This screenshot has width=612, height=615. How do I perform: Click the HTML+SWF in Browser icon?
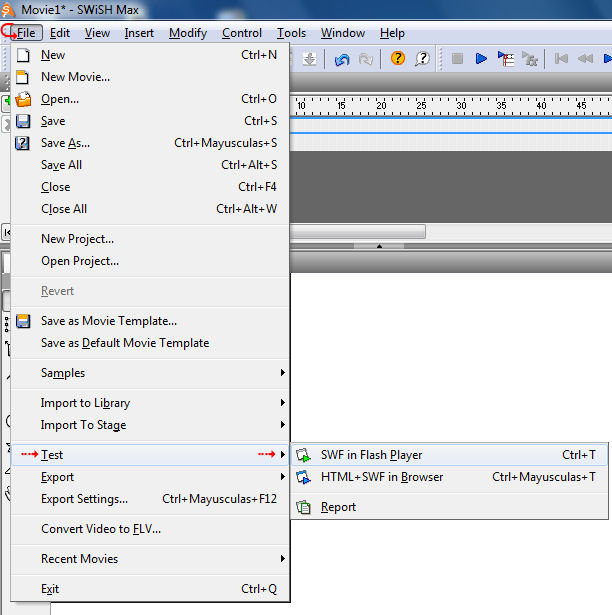tap(303, 477)
